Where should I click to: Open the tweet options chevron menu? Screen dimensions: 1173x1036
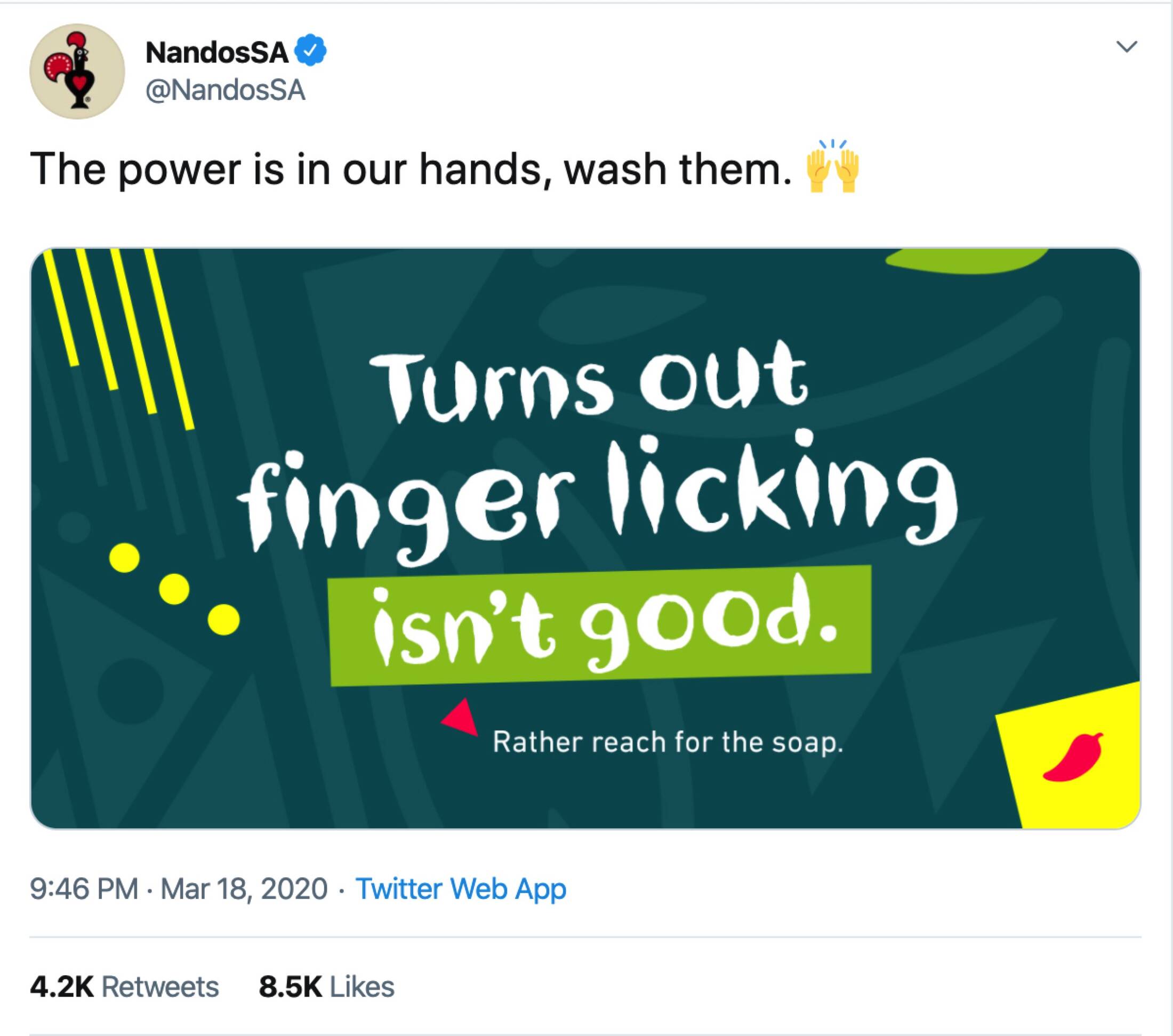[x=1127, y=46]
